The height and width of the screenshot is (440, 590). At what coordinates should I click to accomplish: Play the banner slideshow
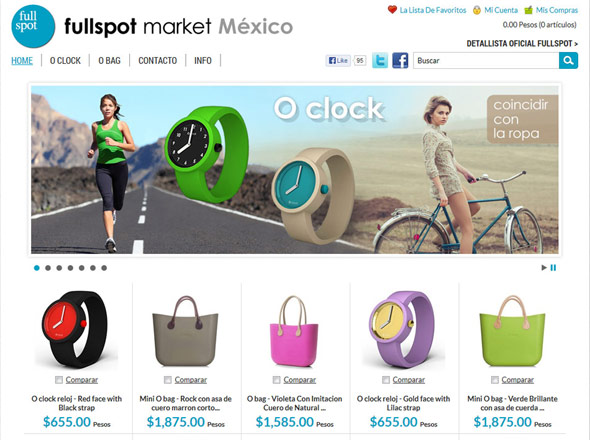(x=544, y=268)
